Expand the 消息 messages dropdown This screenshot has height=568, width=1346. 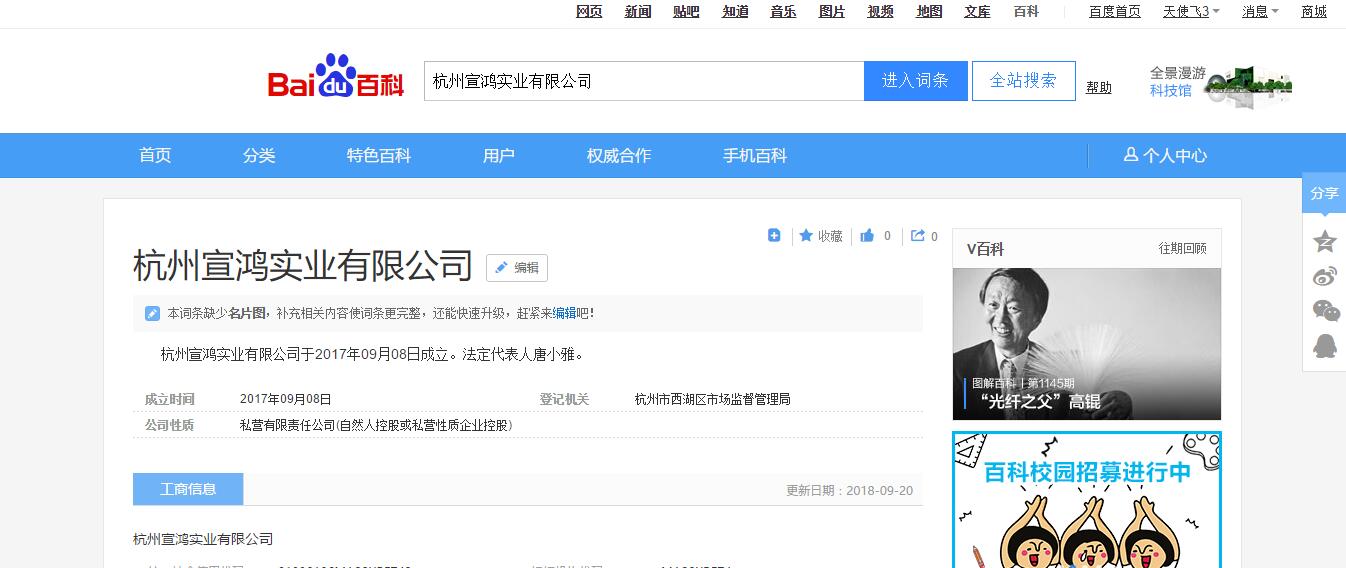tap(1261, 12)
